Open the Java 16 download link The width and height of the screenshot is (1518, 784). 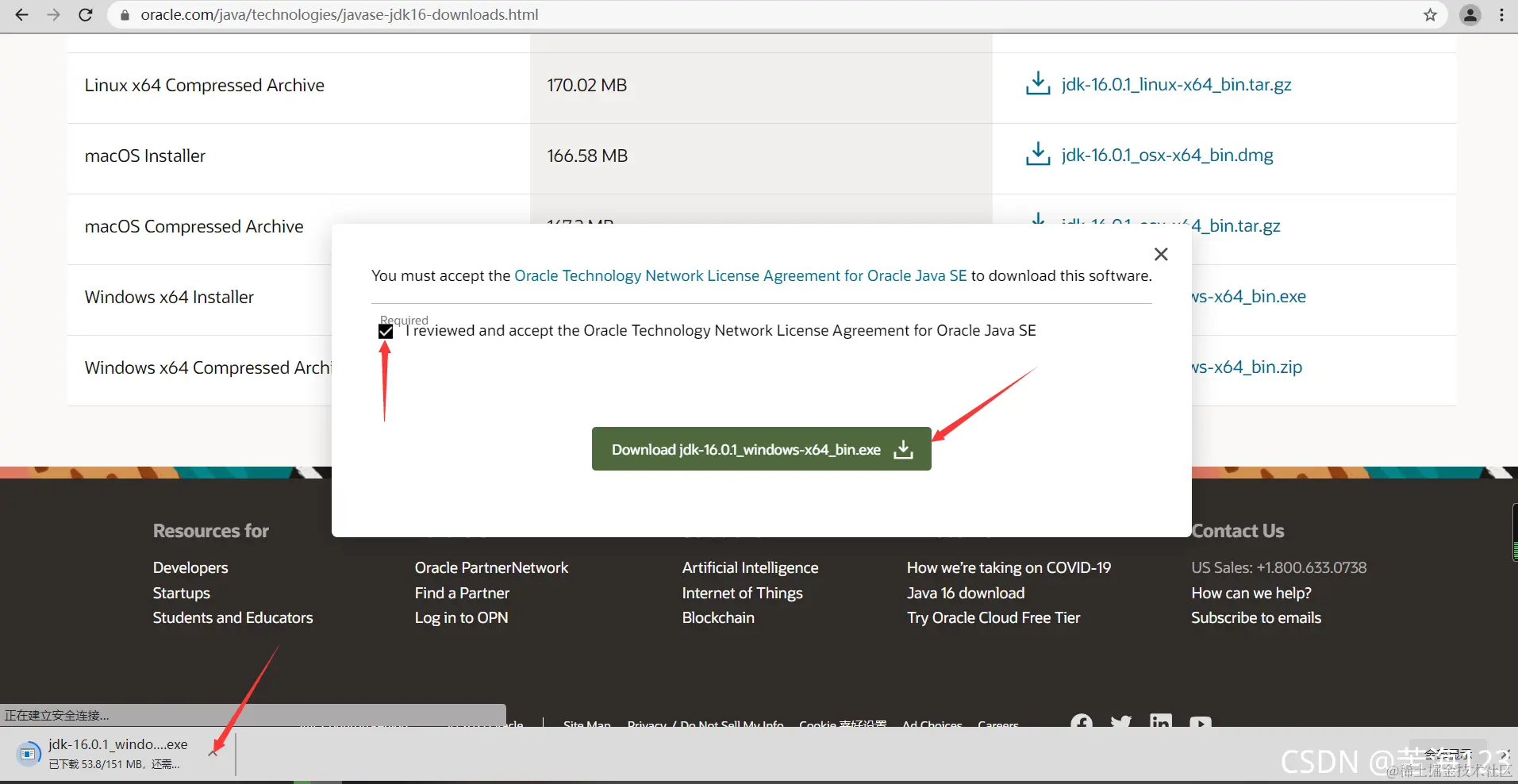click(966, 593)
